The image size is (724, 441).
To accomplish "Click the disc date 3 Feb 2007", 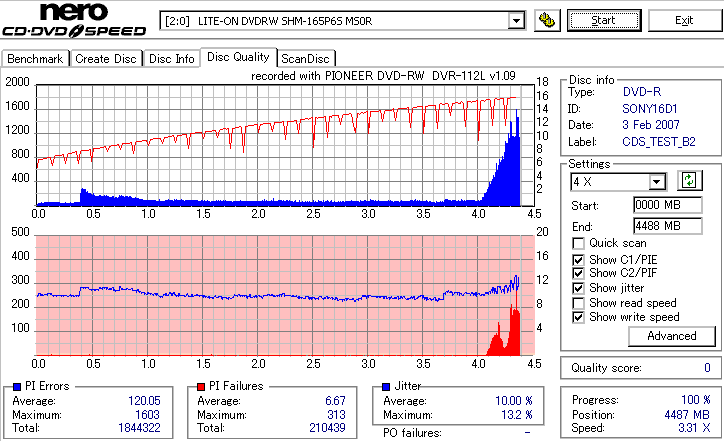I will [x=651, y=125].
